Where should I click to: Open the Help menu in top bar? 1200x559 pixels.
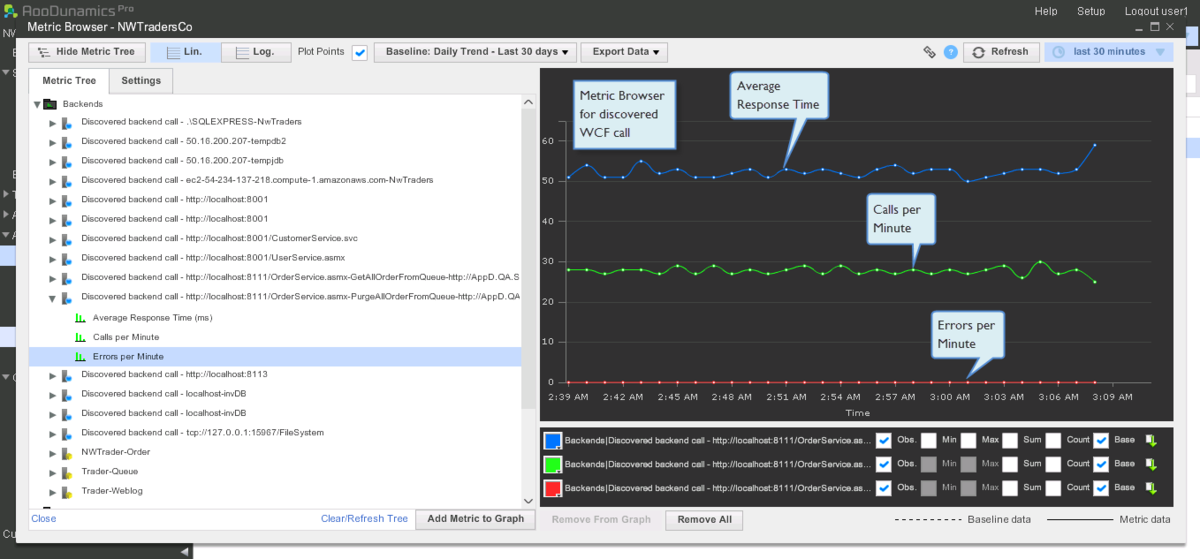coord(1046,11)
